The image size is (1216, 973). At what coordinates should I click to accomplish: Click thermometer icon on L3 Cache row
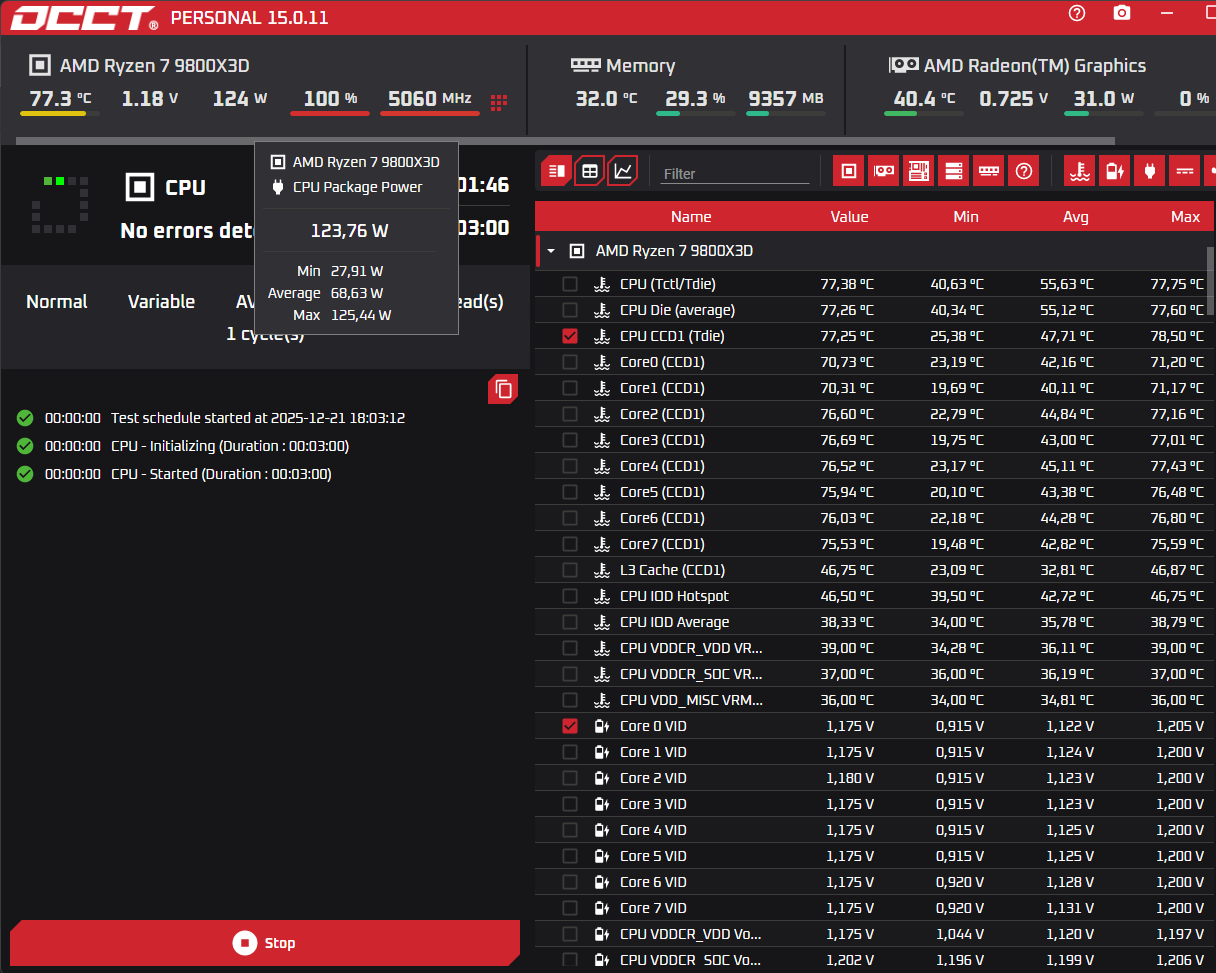pos(601,570)
